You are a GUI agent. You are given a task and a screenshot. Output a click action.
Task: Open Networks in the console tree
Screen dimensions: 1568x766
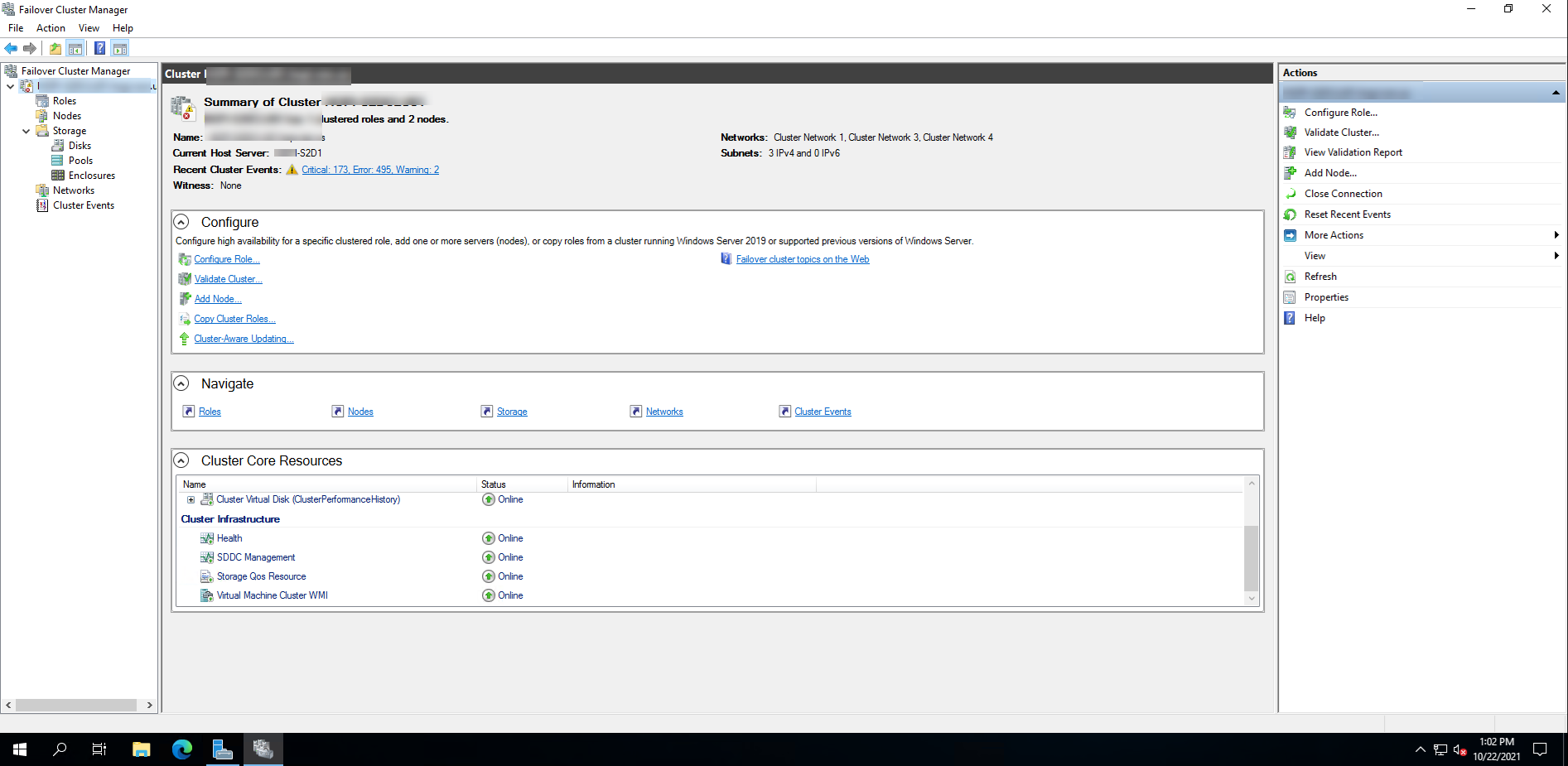(x=74, y=190)
